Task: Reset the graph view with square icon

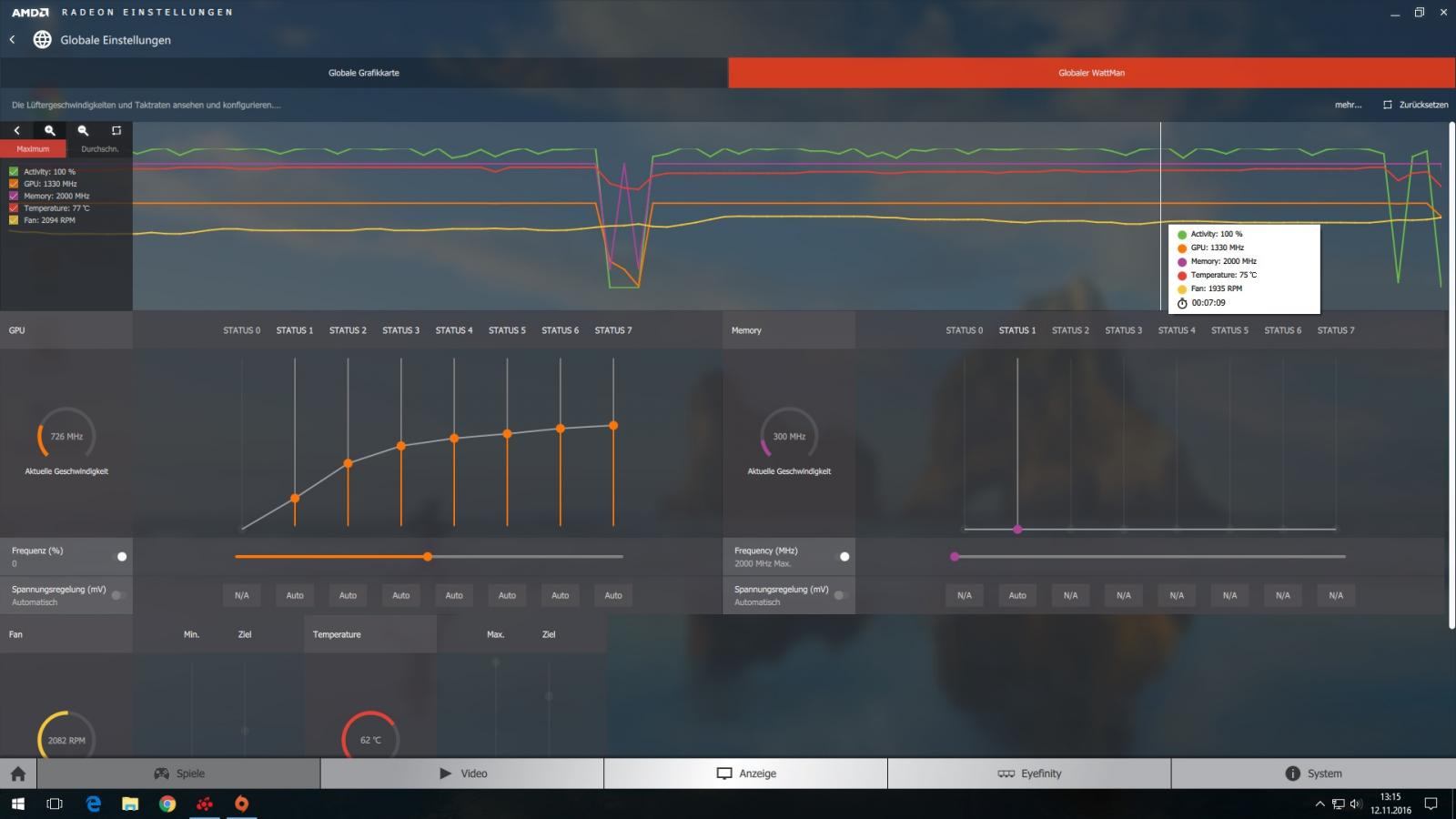Action: coord(116,131)
